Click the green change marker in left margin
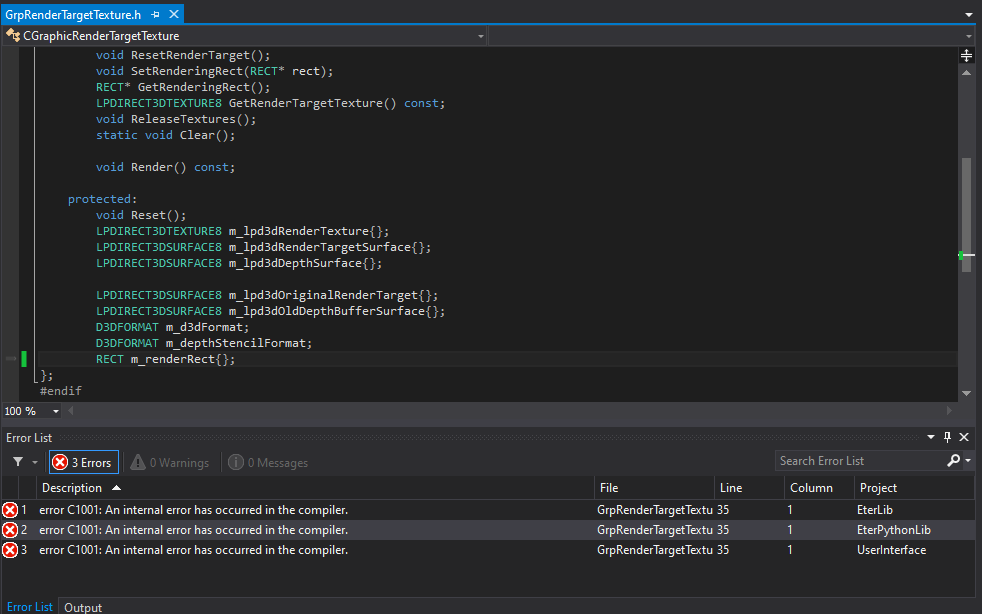Viewport: 982px width, 614px height. coord(24,359)
